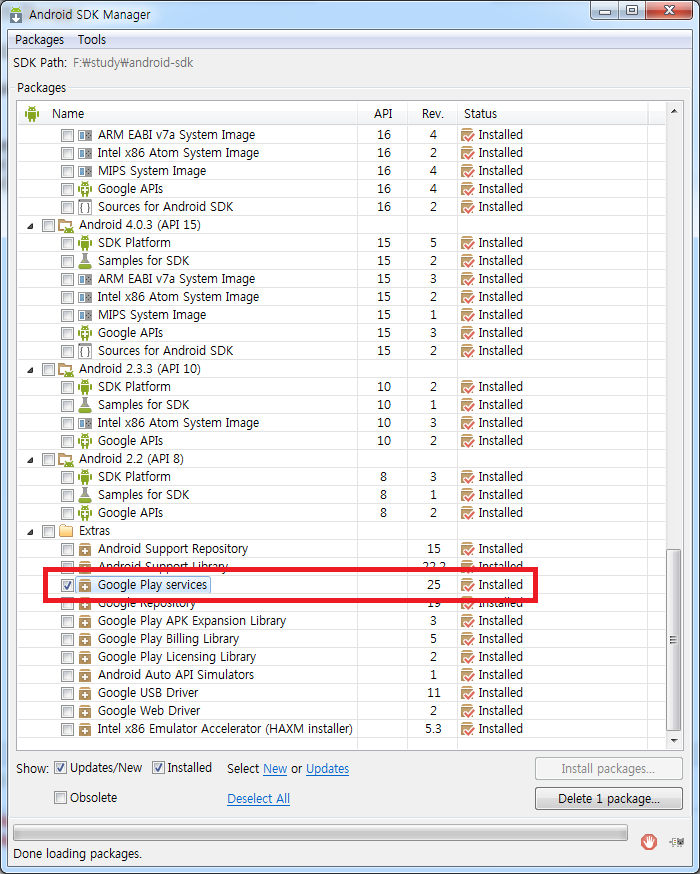
Task: Click the red stop icon beside progress bar
Action: pyautogui.click(x=648, y=842)
